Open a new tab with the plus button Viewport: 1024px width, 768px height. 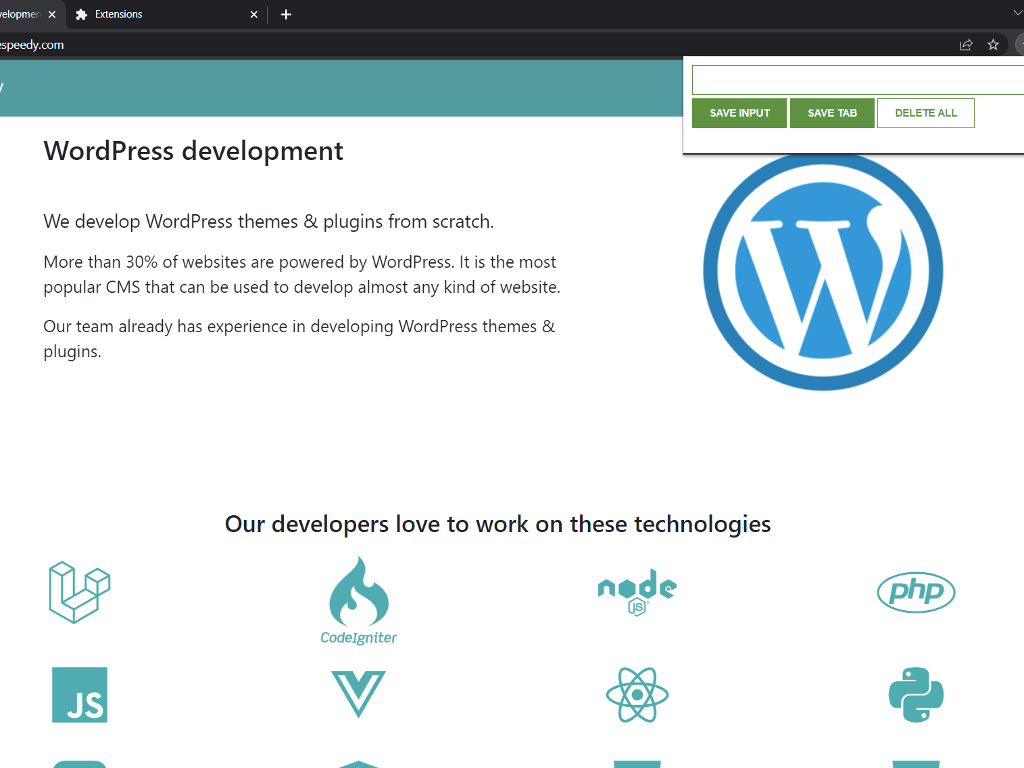click(x=286, y=14)
